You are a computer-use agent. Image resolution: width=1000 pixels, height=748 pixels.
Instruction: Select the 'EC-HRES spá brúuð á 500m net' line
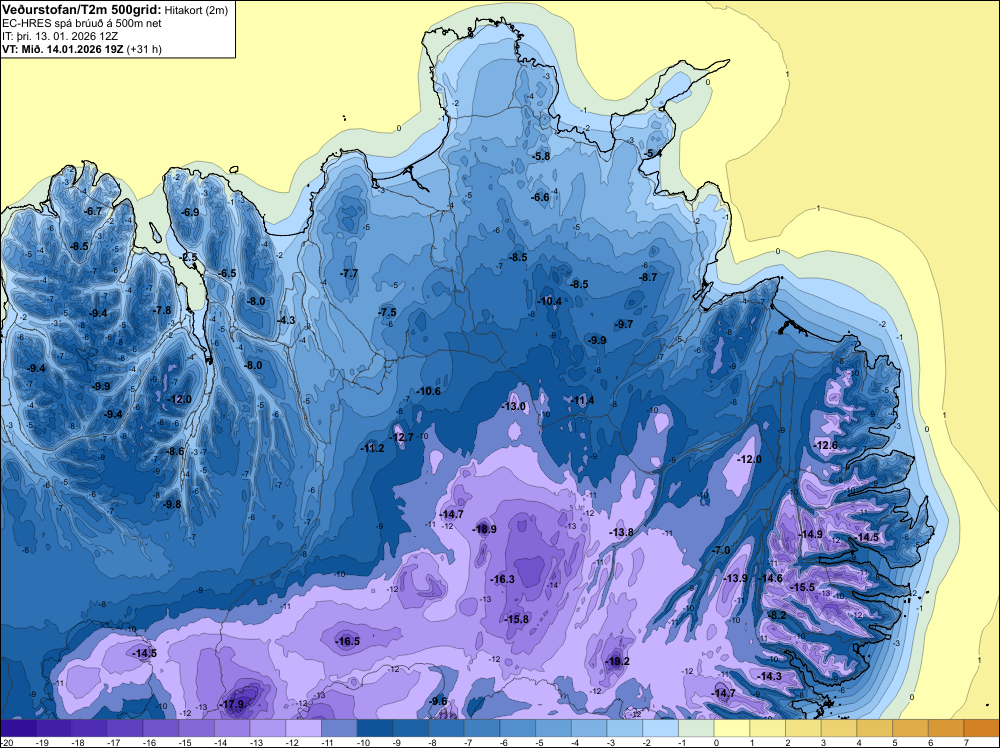(x=82, y=24)
